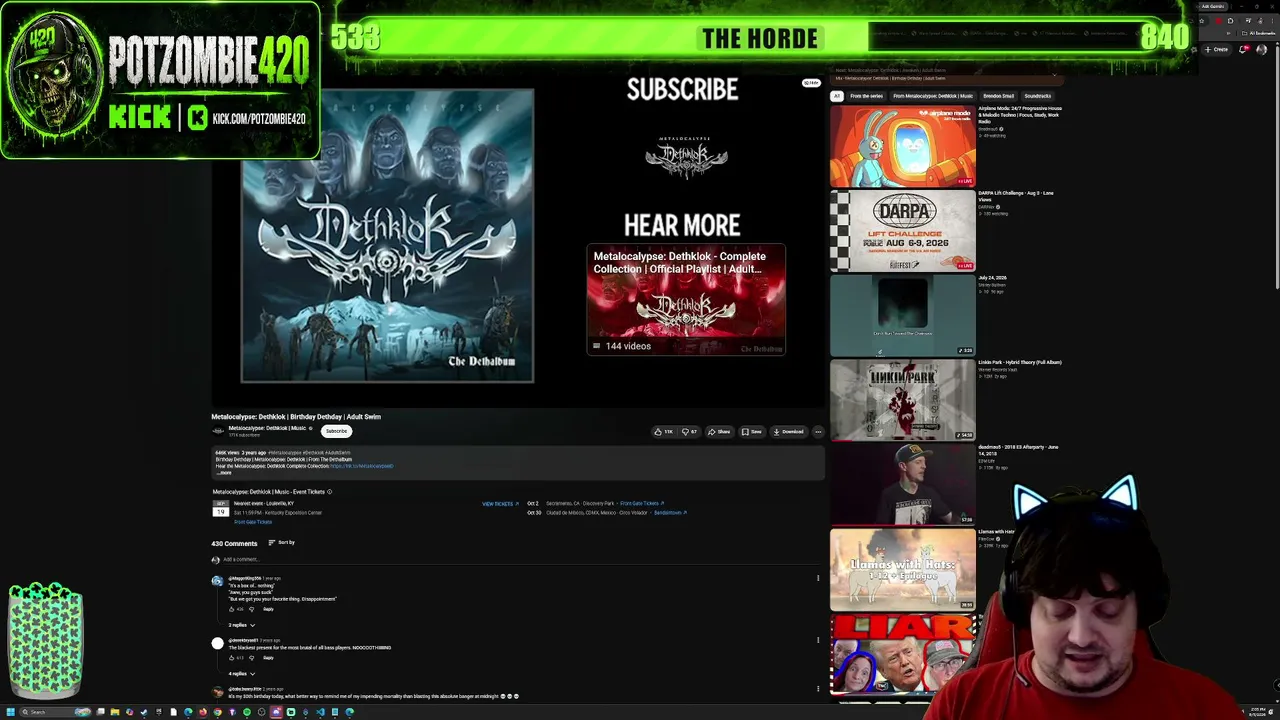Open the 'July 24, 2026' video thumbnail

[x=902, y=315]
